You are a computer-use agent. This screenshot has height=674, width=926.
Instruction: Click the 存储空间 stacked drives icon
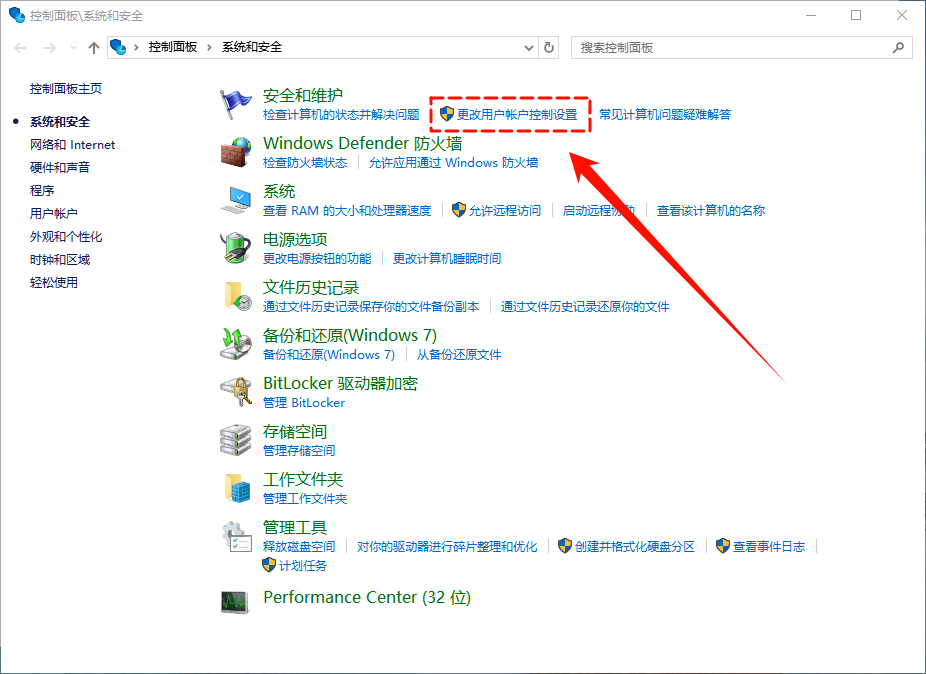[x=236, y=440]
